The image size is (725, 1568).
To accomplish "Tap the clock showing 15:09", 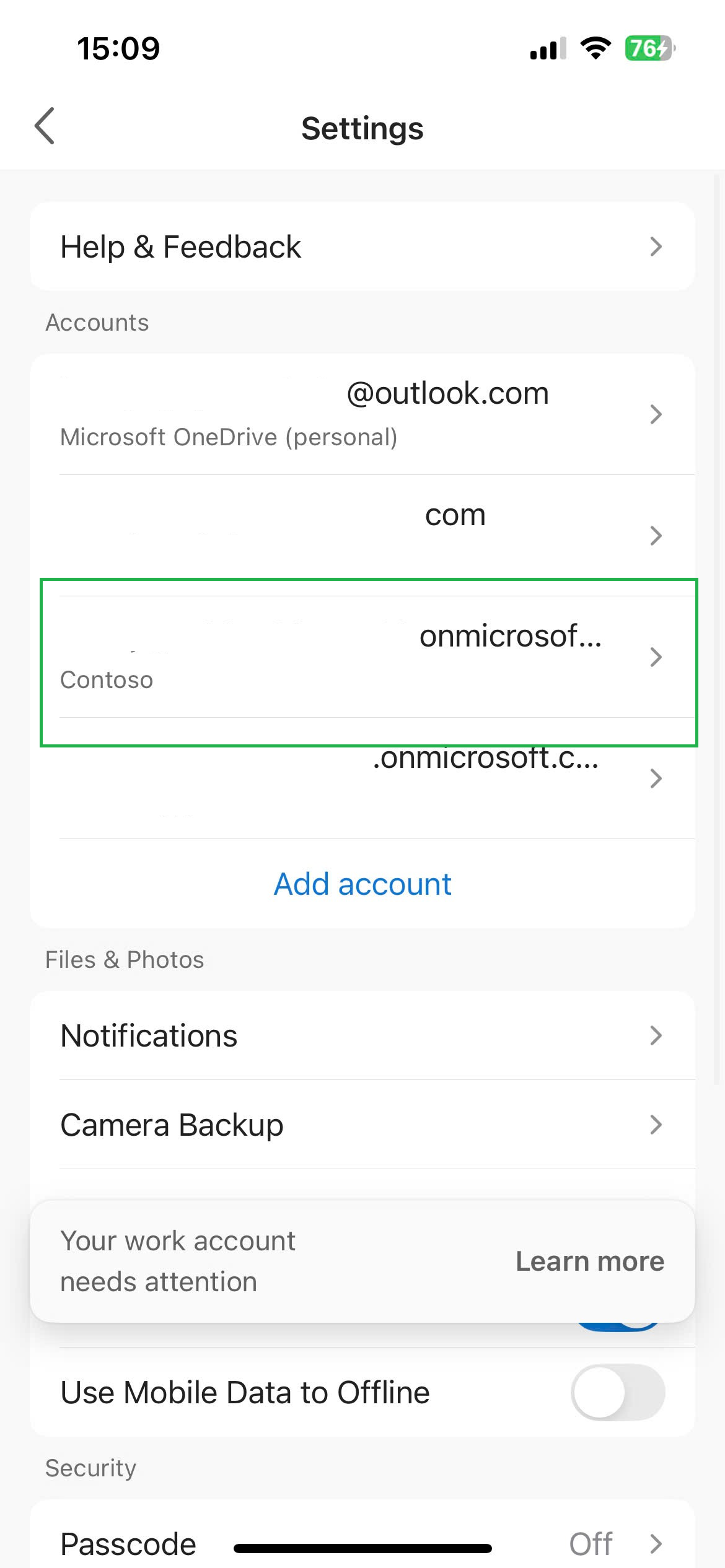I will click(x=118, y=48).
